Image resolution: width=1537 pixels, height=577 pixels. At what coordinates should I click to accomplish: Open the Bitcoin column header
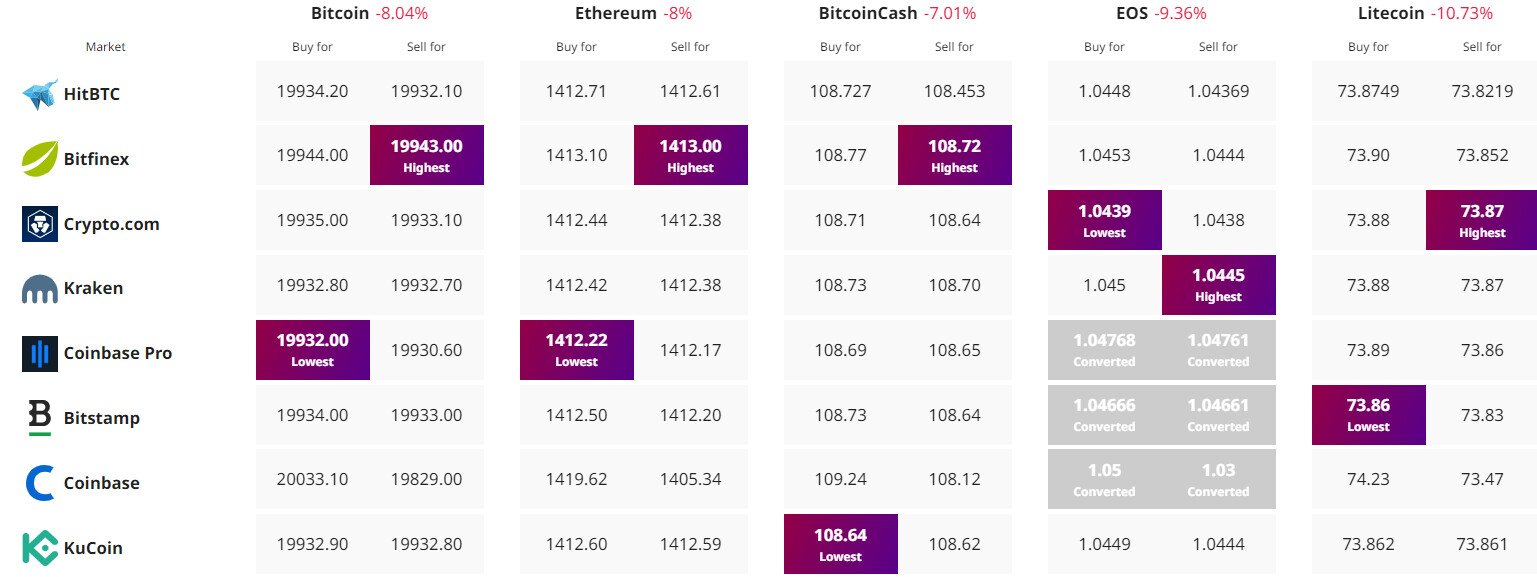[x=340, y=14]
